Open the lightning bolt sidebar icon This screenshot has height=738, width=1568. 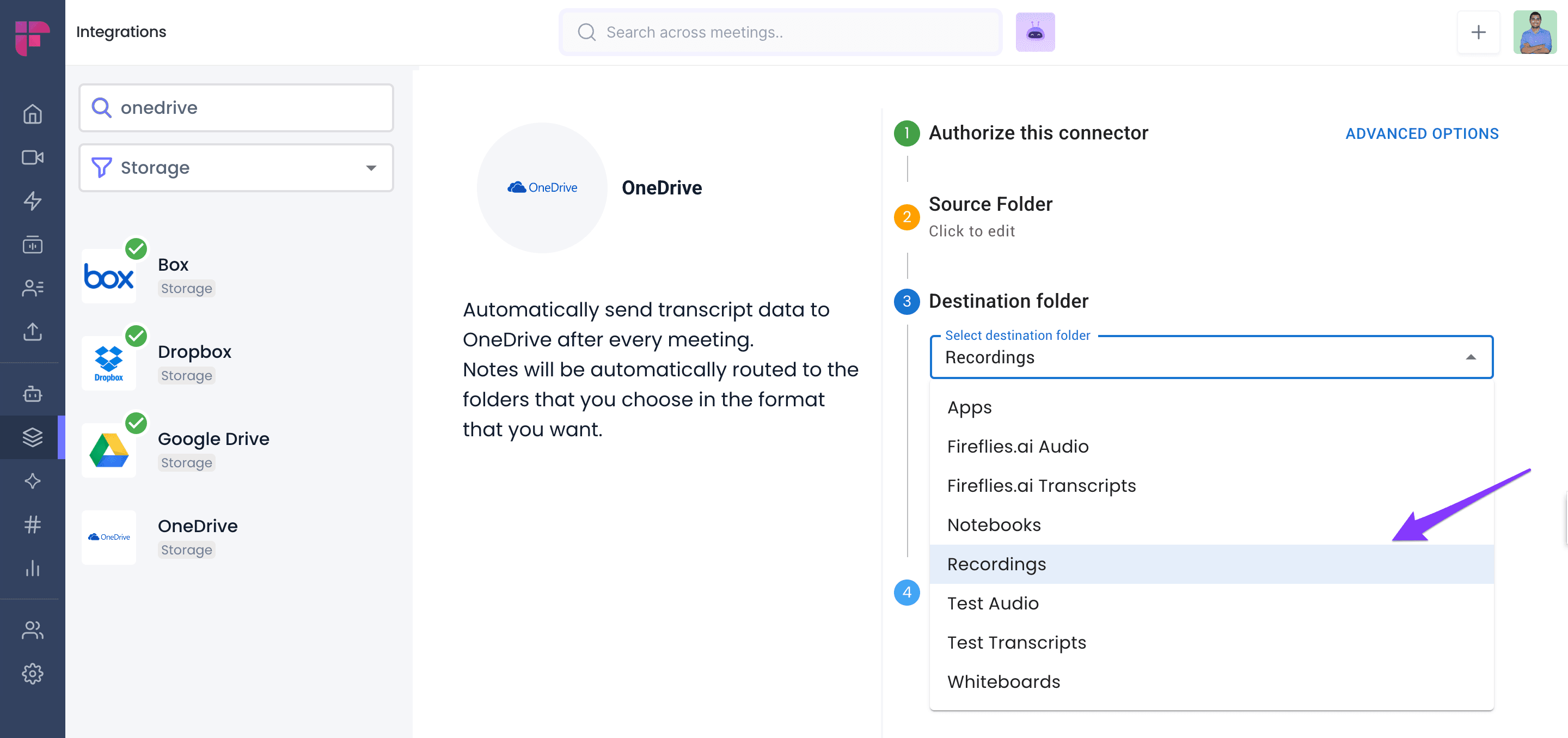coord(32,201)
